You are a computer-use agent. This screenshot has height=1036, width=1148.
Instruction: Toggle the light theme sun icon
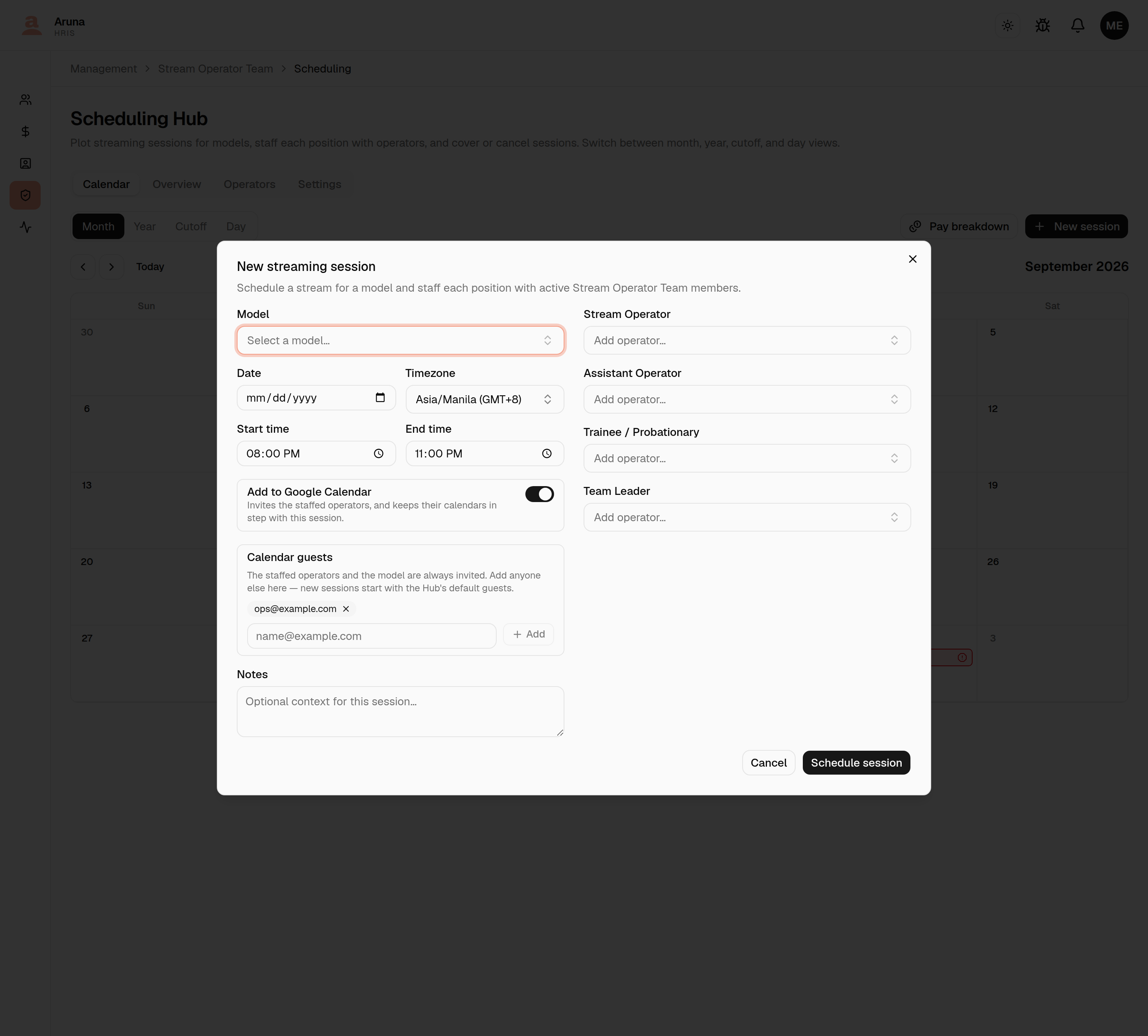tap(1007, 26)
